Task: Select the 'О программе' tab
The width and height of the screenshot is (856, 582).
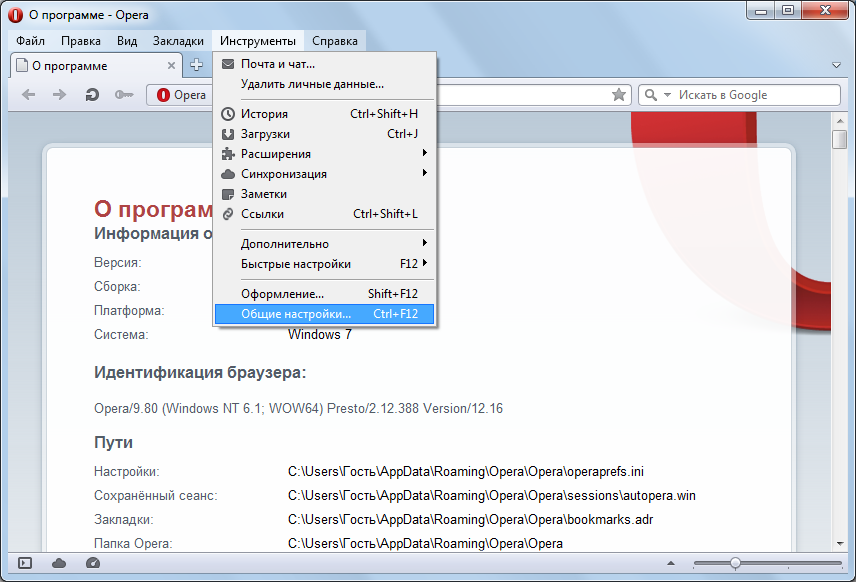Action: point(97,66)
